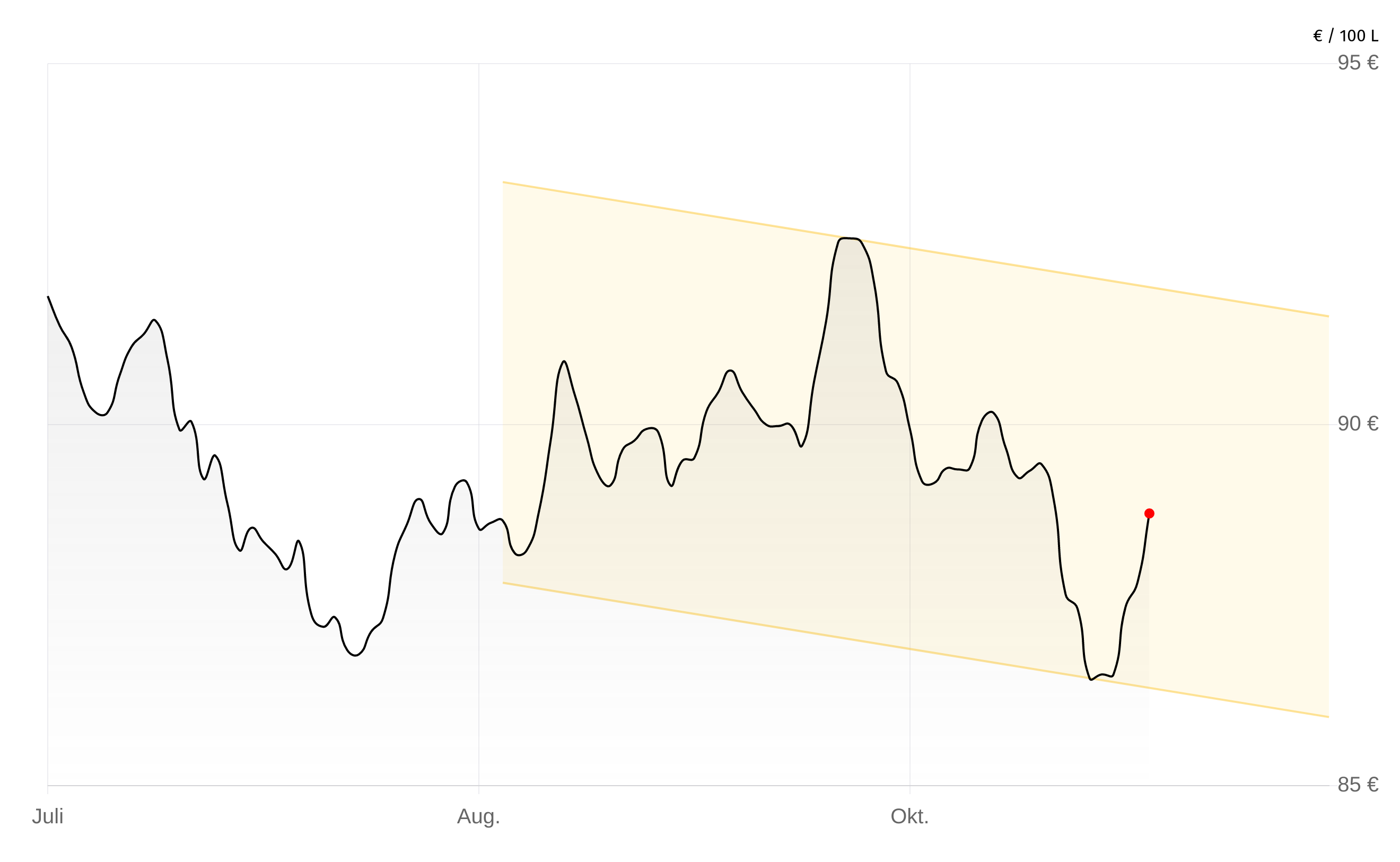
Task: Click the "Okt." x-axis label
Action: click(909, 816)
